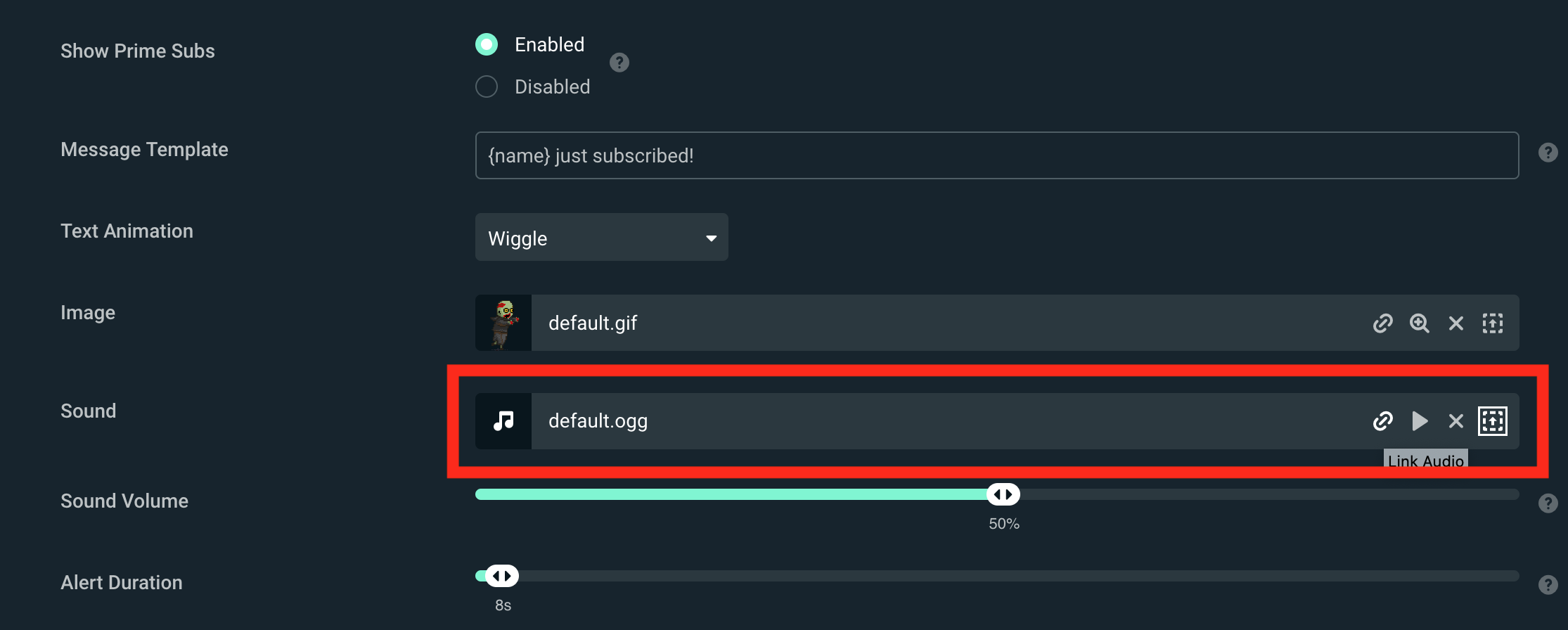This screenshot has width=1568, height=630.
Task: Click the Alert Duration slider handle
Action: (502, 576)
